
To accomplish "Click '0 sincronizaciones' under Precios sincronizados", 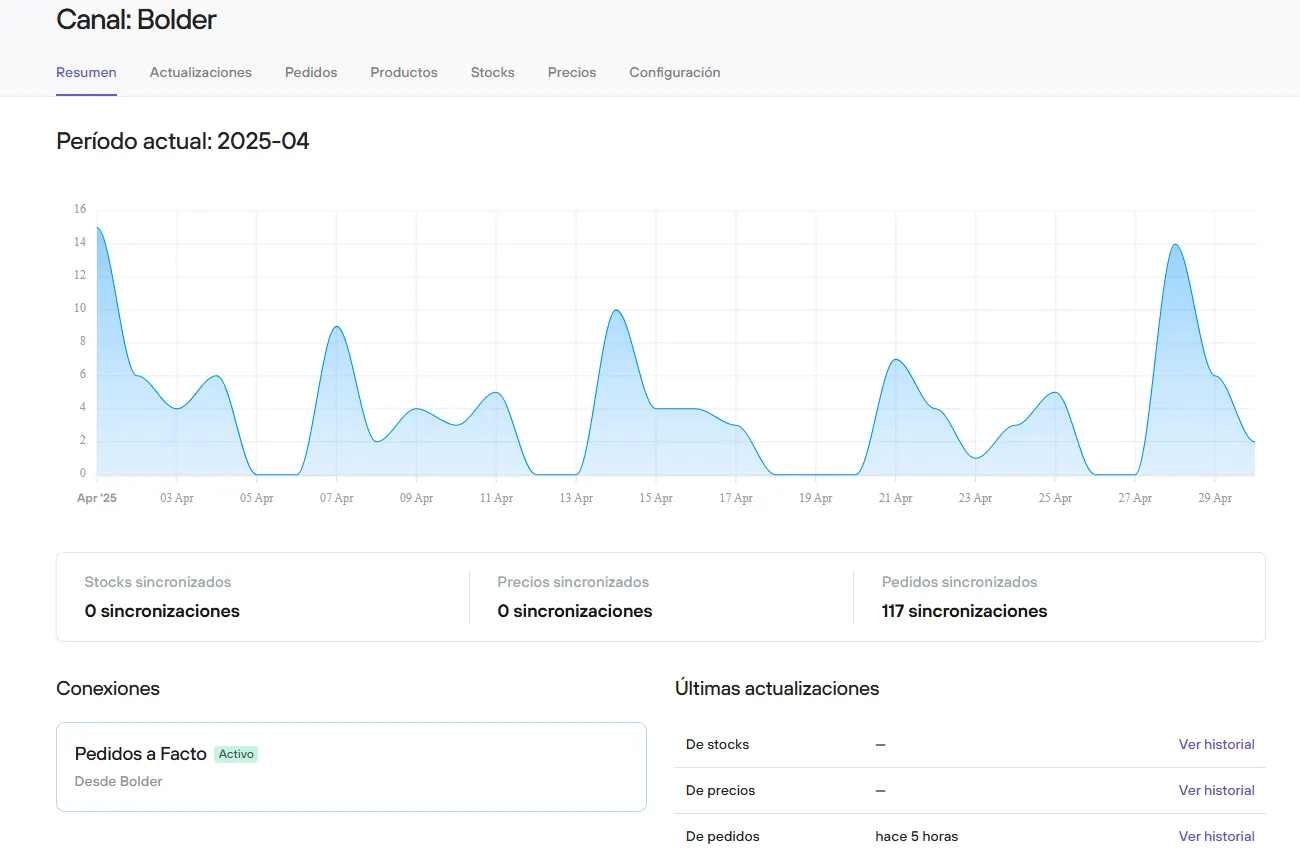I will coord(575,611).
